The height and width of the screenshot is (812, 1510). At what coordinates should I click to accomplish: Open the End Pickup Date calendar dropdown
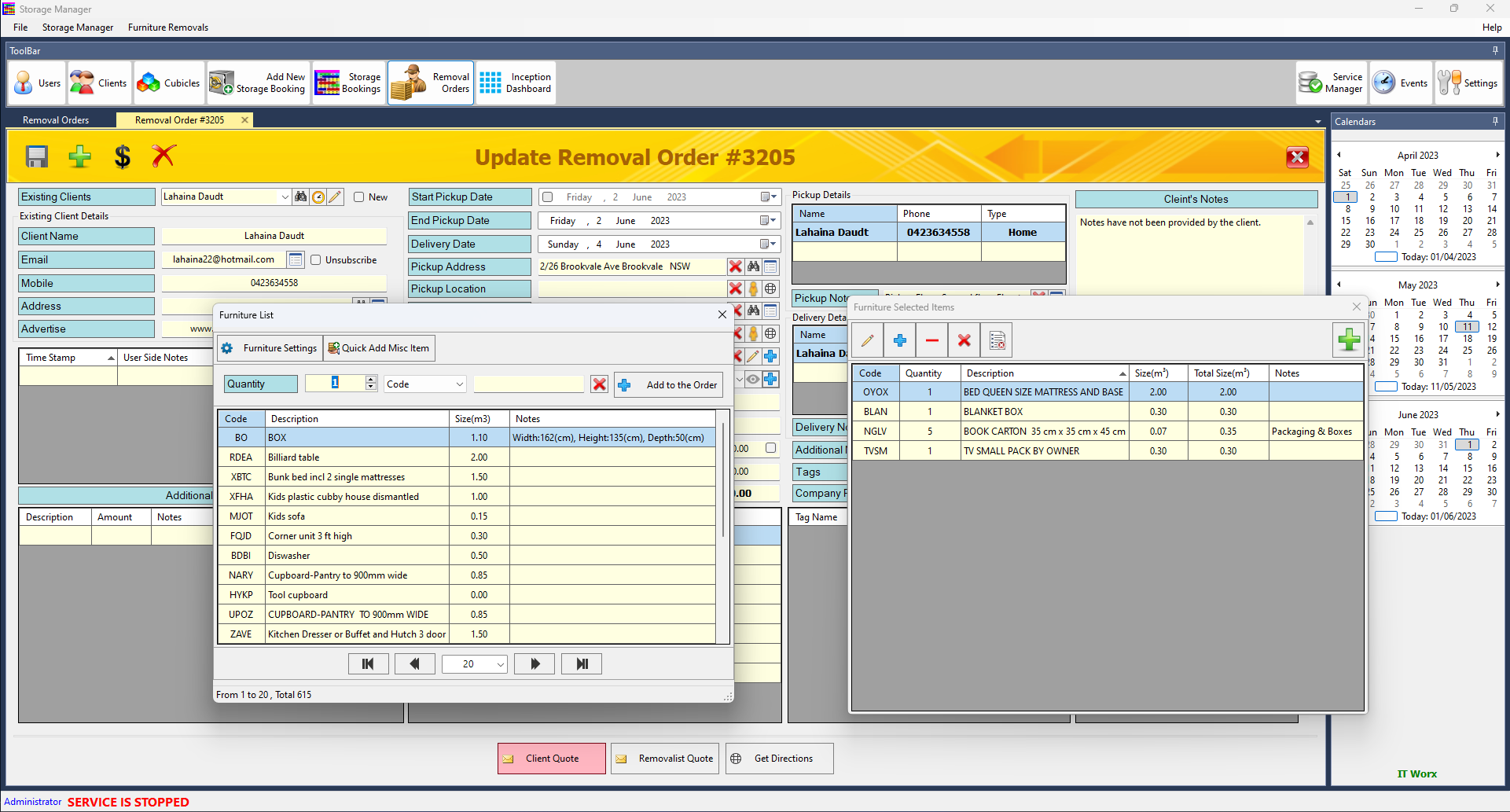click(x=768, y=221)
